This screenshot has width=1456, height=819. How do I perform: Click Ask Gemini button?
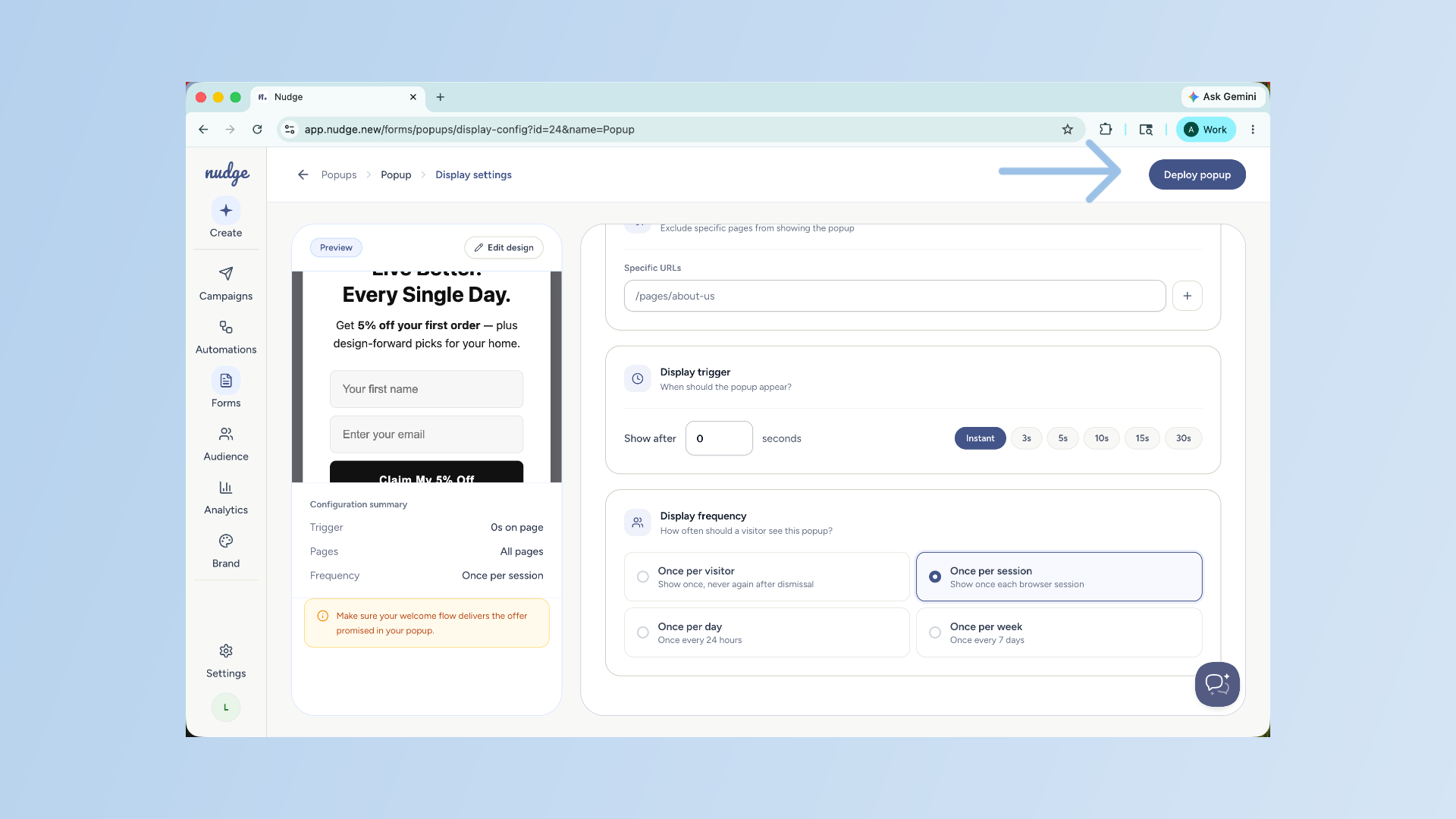(1222, 97)
